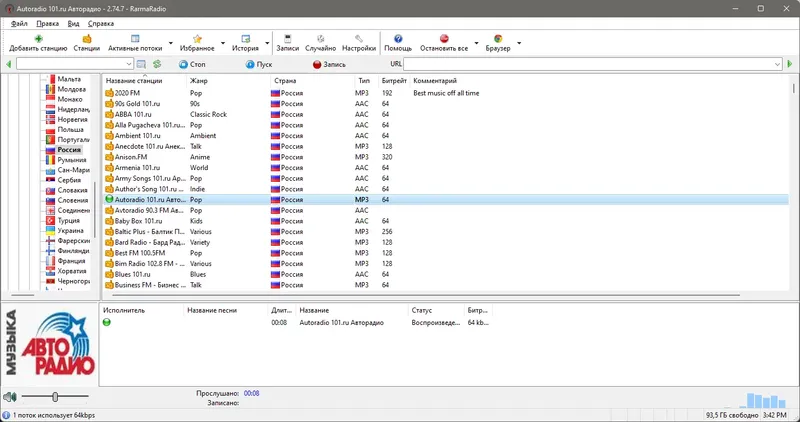Screen dimensions: 800x422
Task: Open the Recordings toolbar icon
Action: point(288,39)
